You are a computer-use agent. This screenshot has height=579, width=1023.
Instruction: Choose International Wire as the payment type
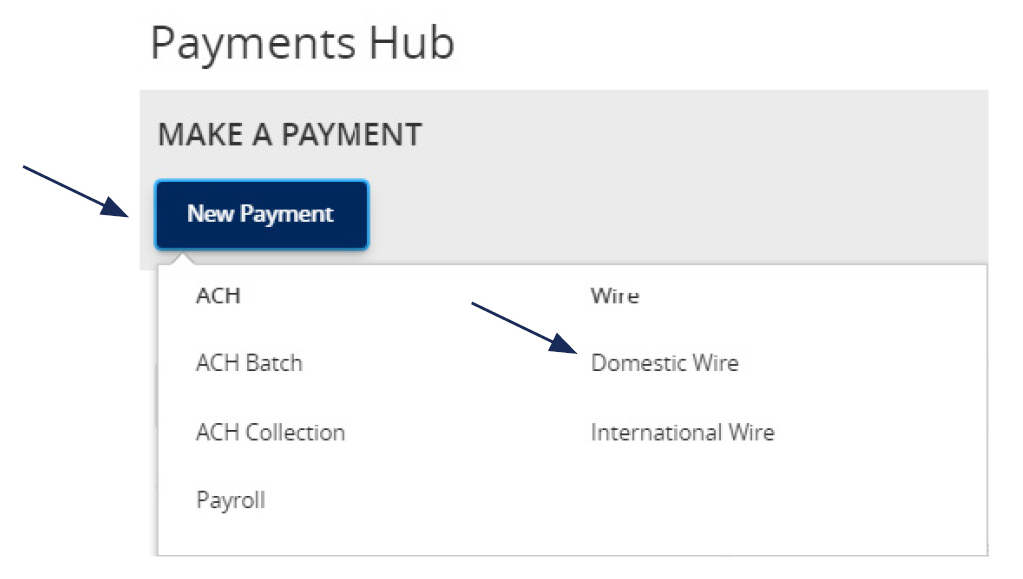click(x=682, y=432)
